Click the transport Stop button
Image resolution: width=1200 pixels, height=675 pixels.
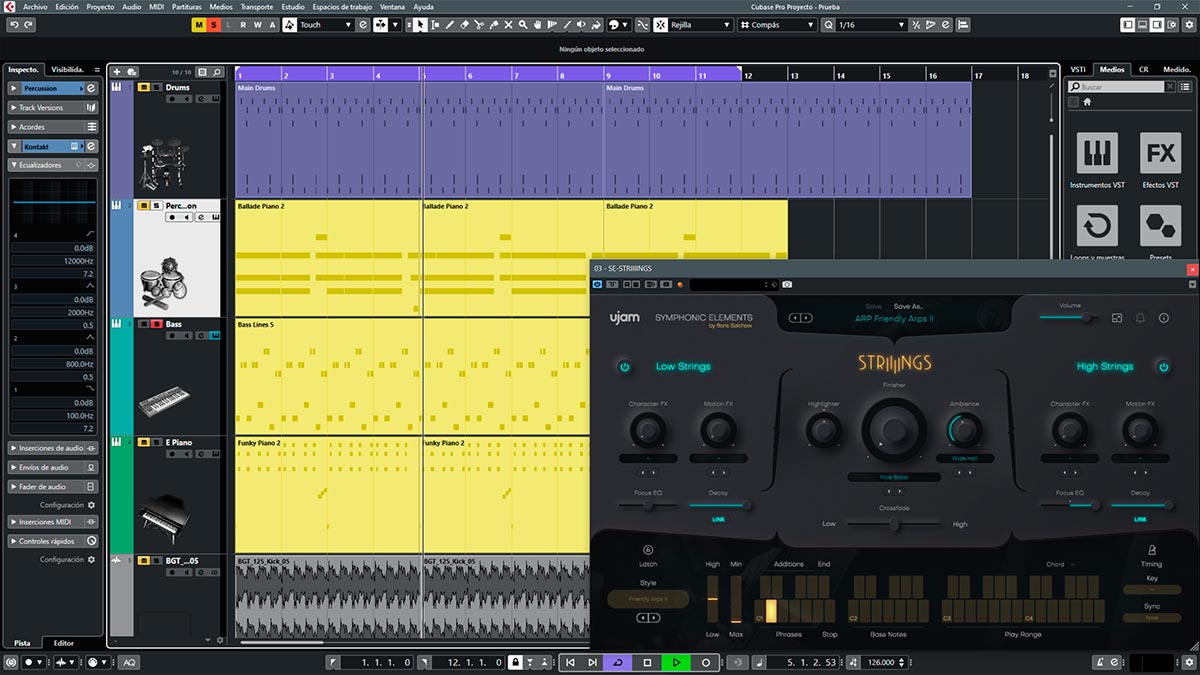(x=647, y=662)
